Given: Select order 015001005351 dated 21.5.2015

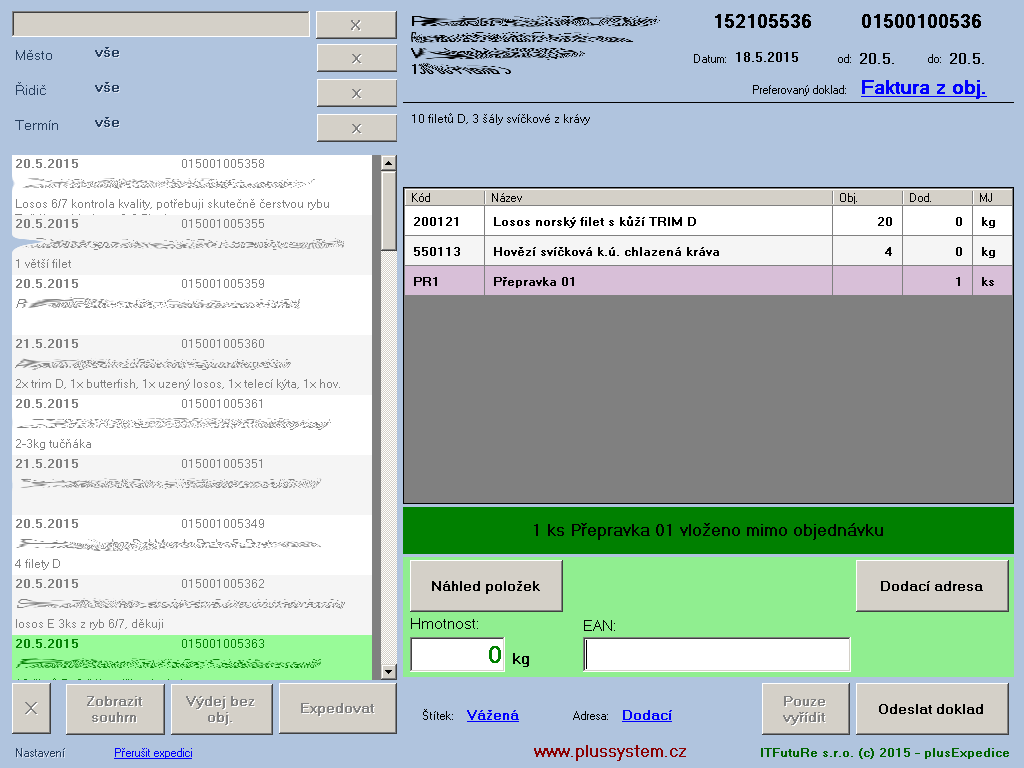Looking at the screenshot, I should (x=192, y=485).
